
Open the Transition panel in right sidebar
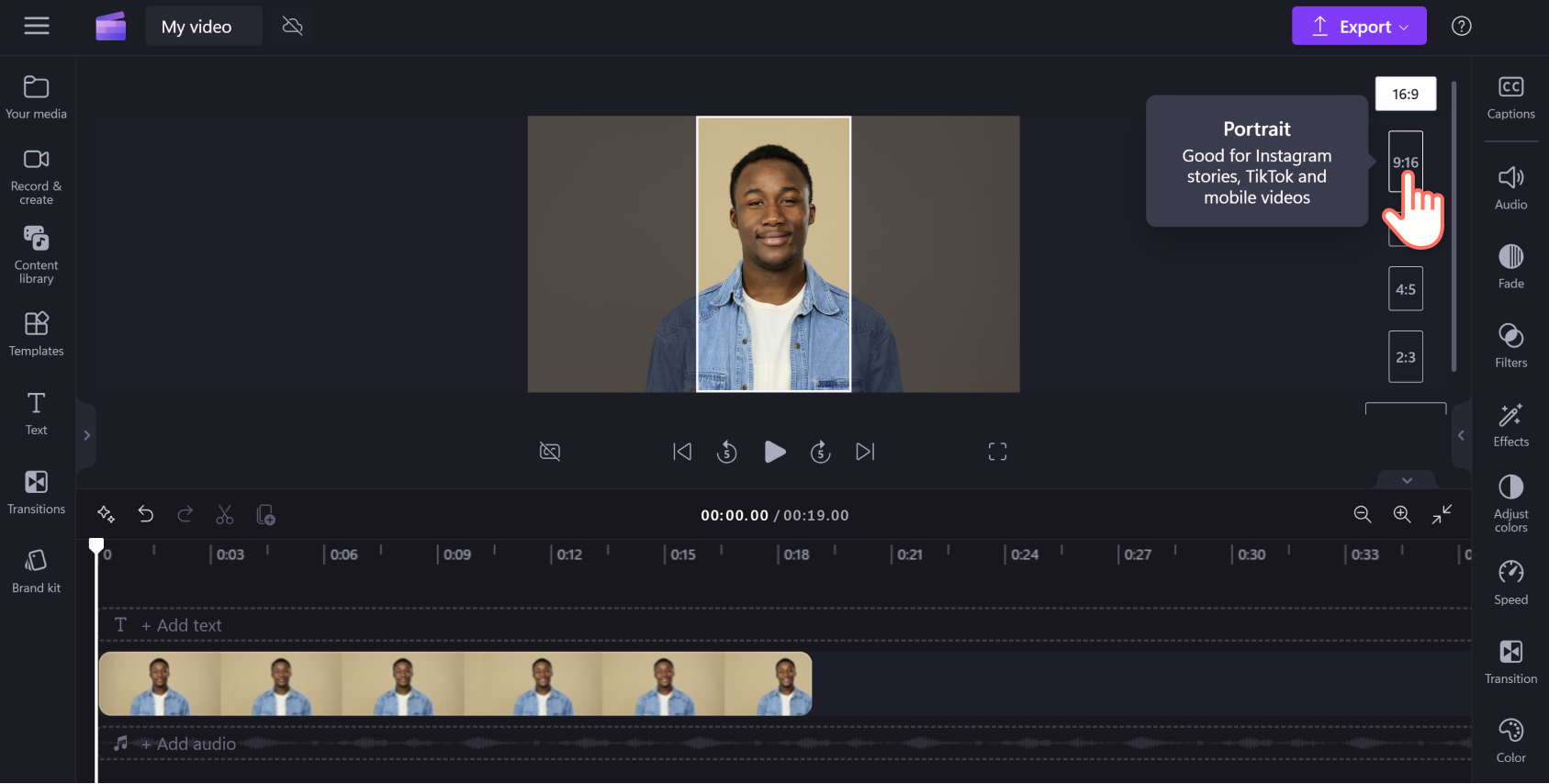tap(1511, 662)
